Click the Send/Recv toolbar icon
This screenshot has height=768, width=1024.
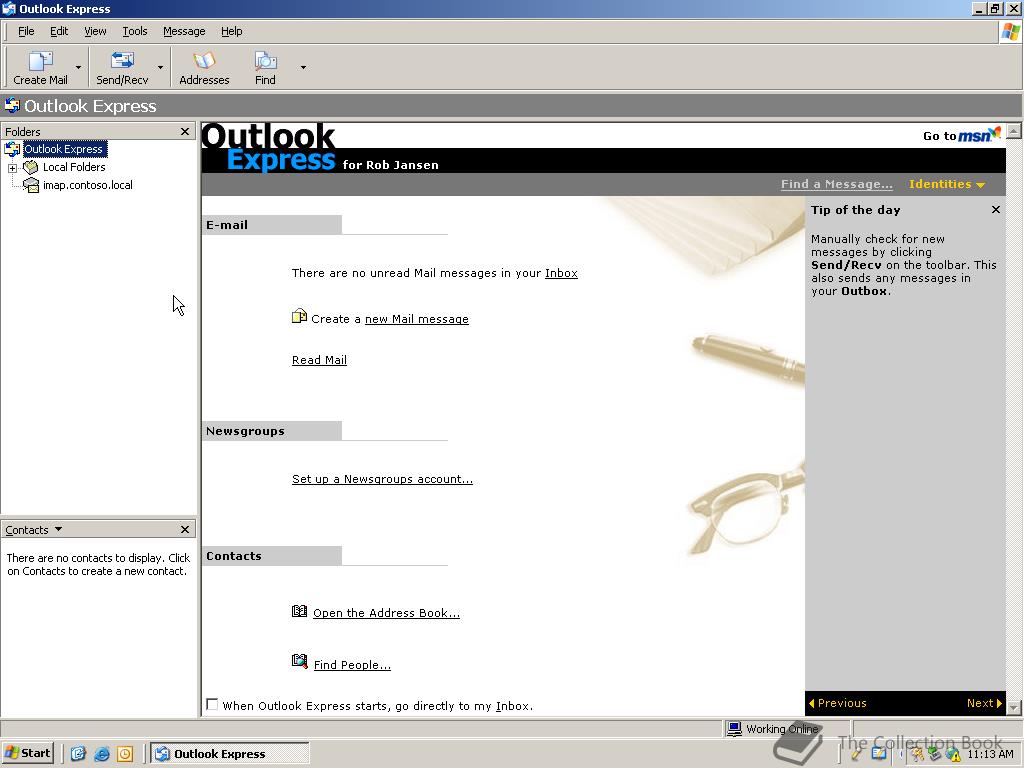tap(122, 68)
